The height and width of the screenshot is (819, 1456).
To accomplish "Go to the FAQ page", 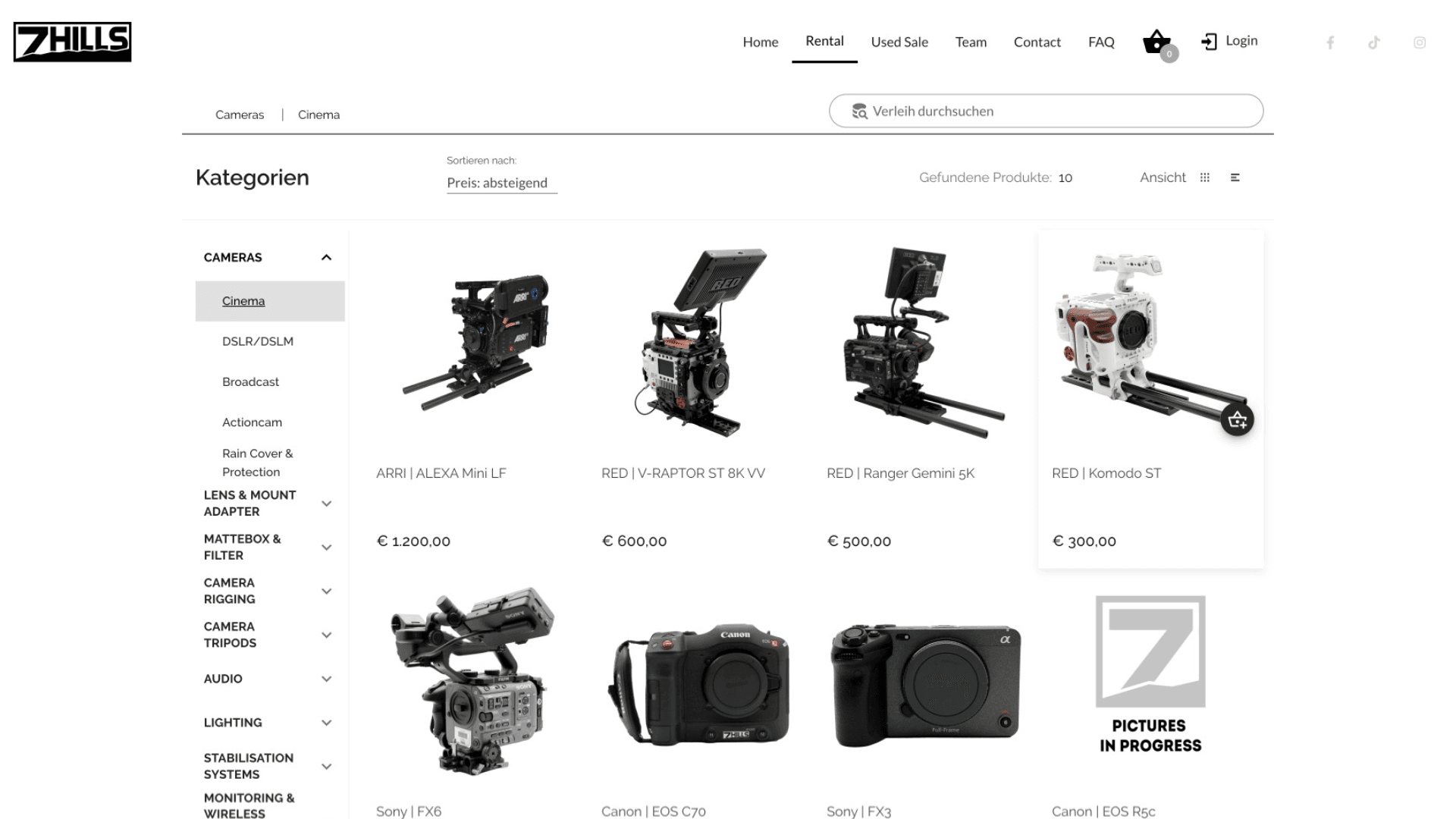I will point(1100,42).
